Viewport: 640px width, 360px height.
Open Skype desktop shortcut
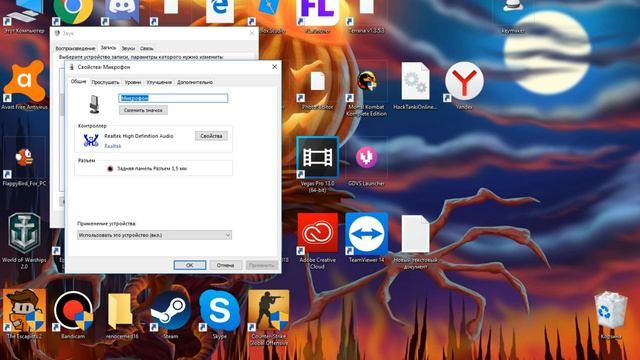[220, 310]
